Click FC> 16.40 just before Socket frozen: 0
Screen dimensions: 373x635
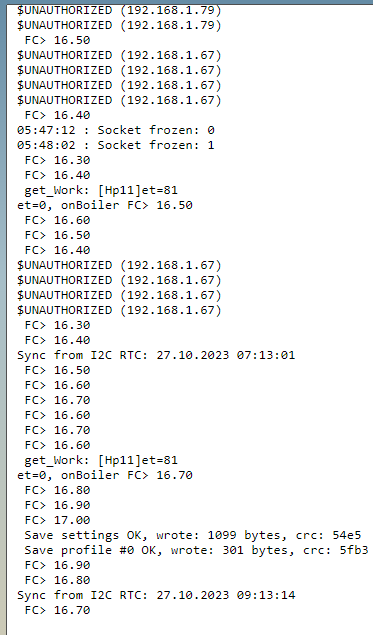pos(57,115)
